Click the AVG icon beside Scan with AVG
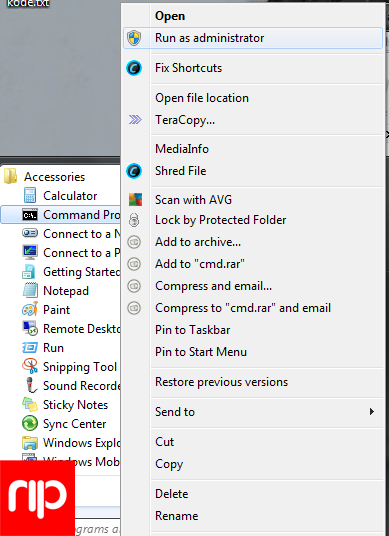 [135, 199]
